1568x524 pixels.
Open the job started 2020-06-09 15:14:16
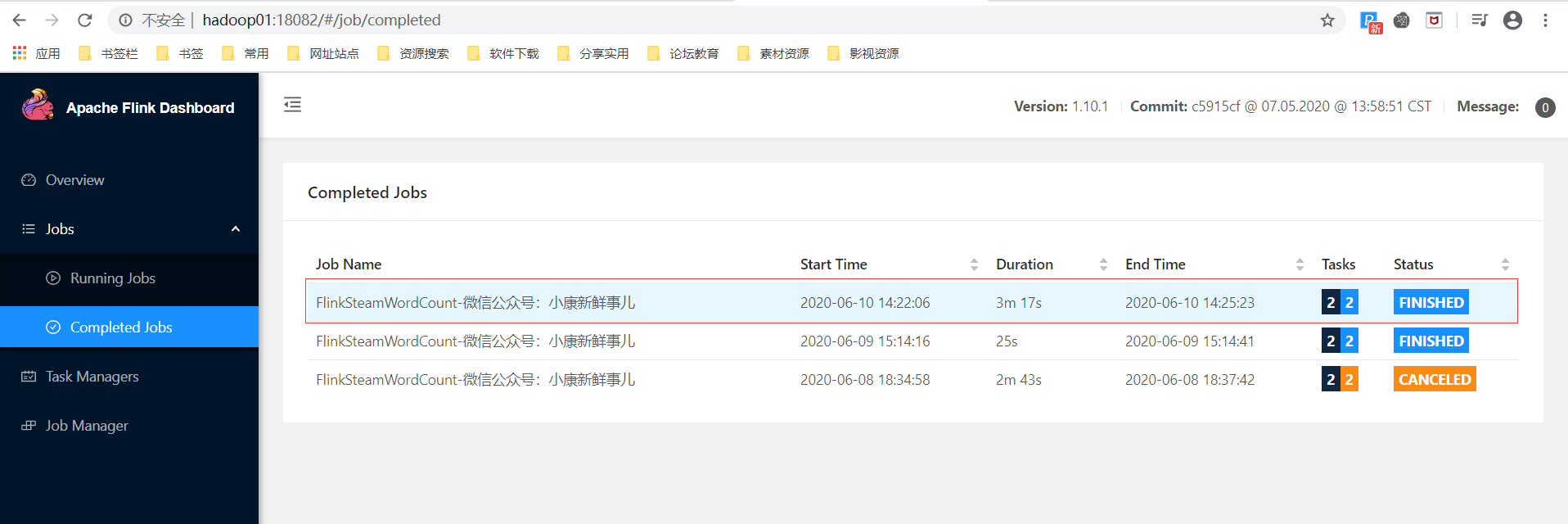coord(912,341)
